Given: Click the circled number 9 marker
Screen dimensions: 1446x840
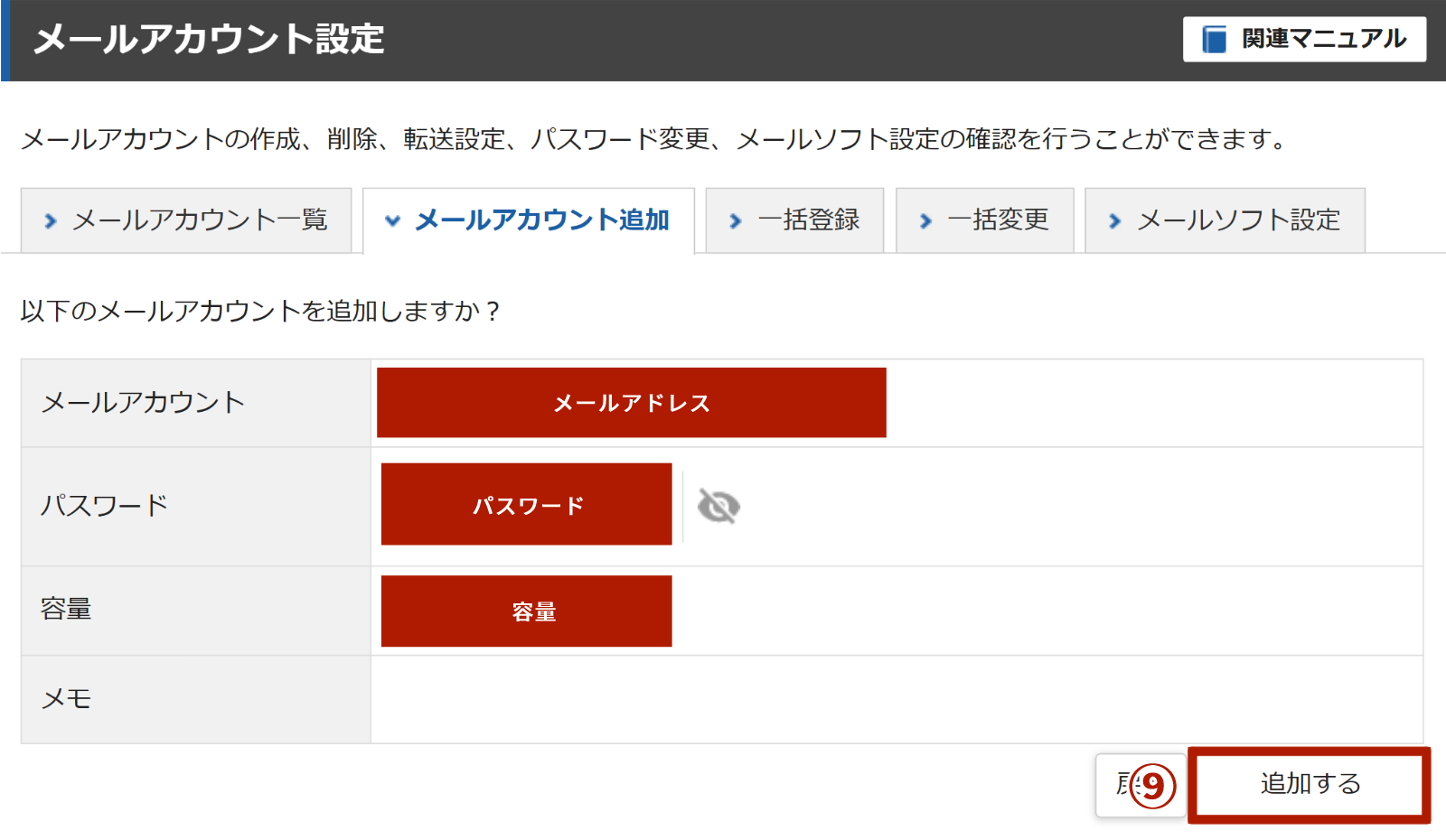Looking at the screenshot, I should [x=1153, y=786].
